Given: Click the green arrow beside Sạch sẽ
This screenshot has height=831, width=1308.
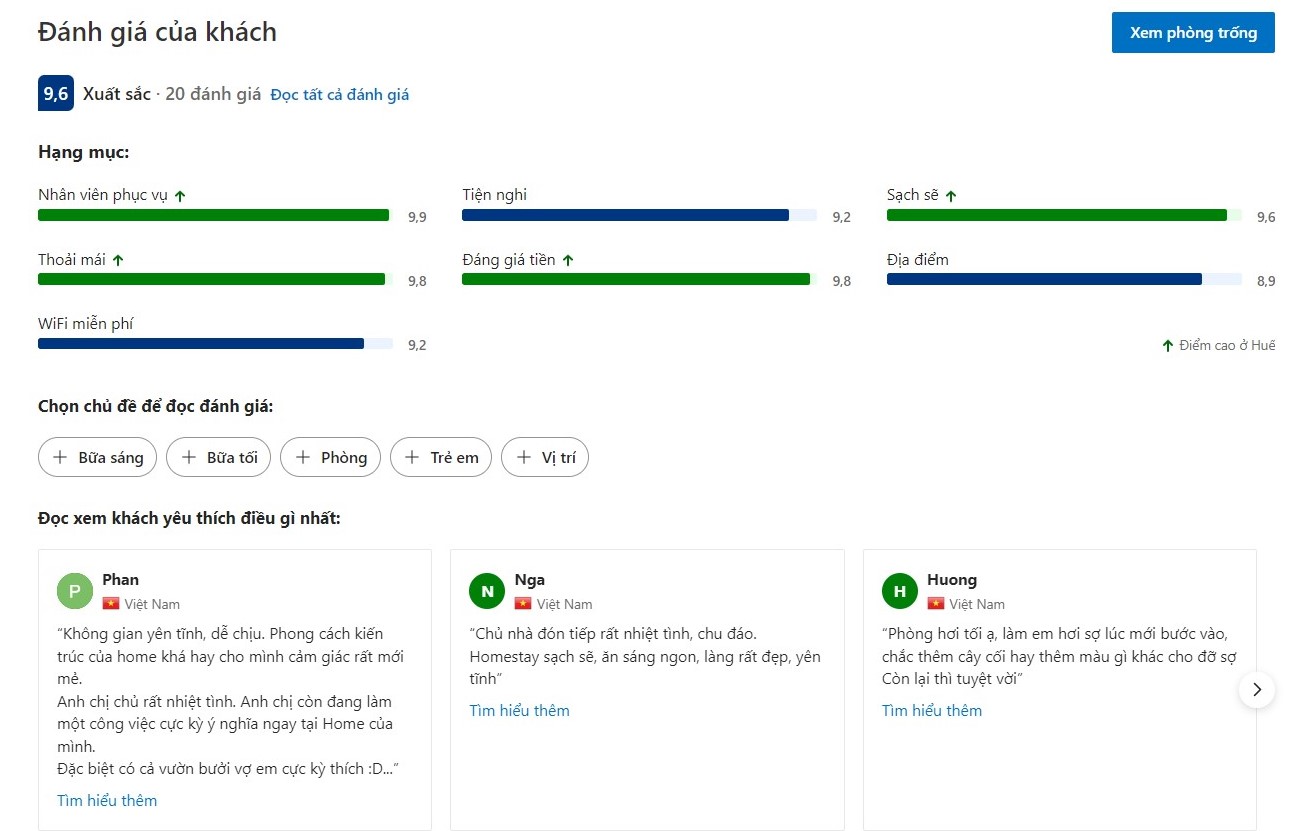Looking at the screenshot, I should (x=951, y=196).
